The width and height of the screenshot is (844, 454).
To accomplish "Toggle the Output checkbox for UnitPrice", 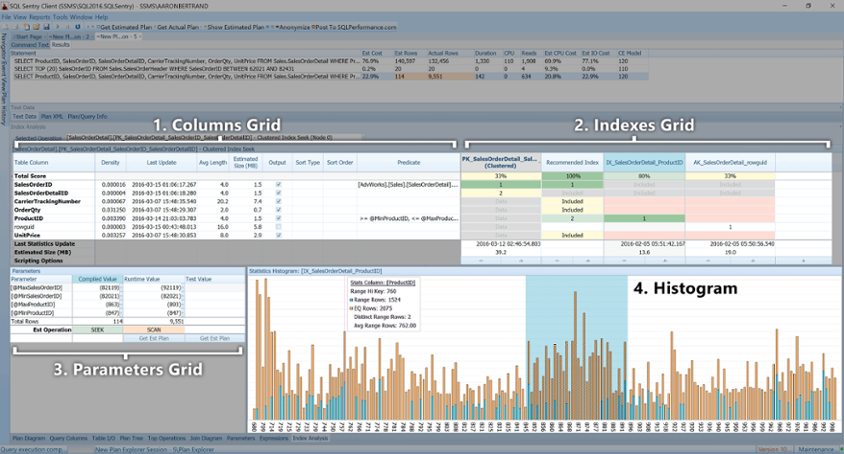I will click(x=277, y=234).
